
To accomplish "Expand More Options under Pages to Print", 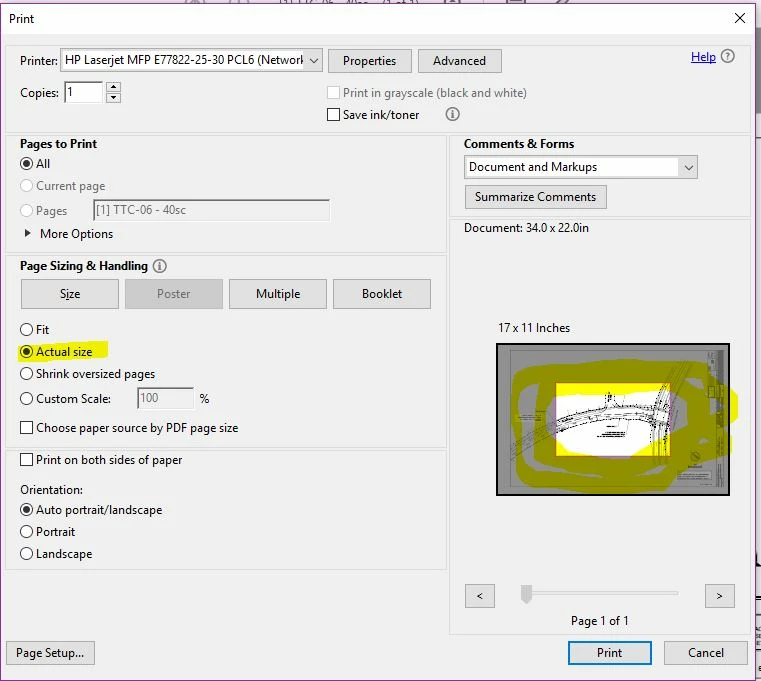I will [28, 233].
